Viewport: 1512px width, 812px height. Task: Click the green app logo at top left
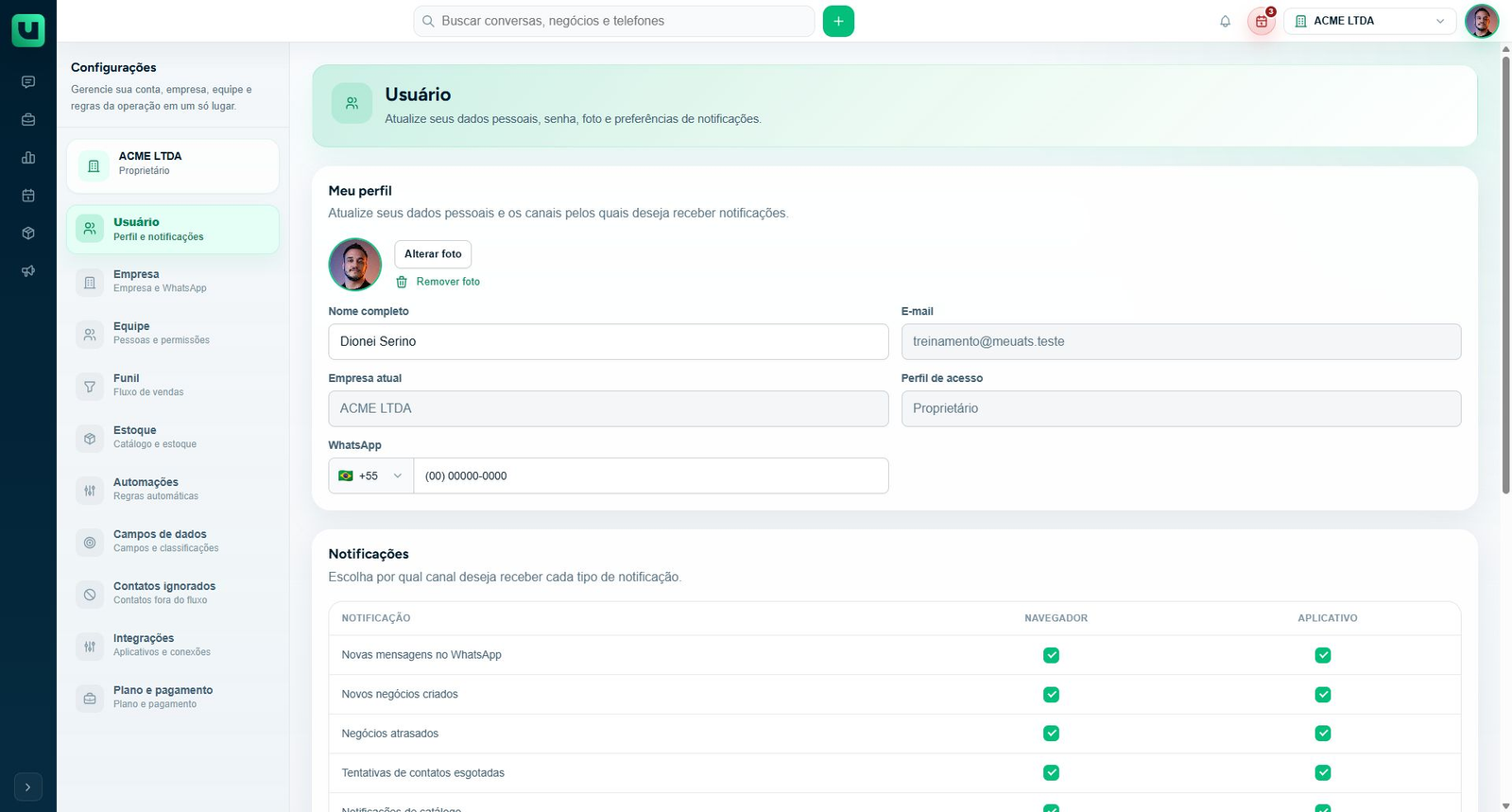28,29
